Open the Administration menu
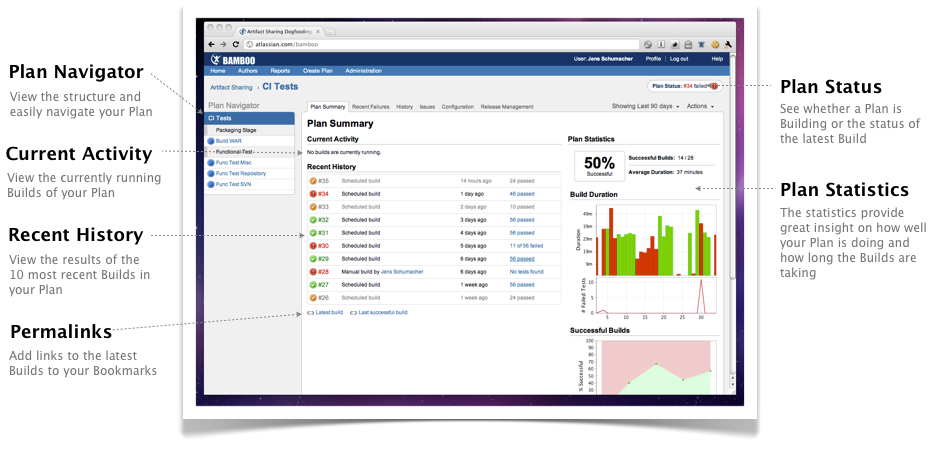The height and width of the screenshot is (449, 934). [363, 71]
